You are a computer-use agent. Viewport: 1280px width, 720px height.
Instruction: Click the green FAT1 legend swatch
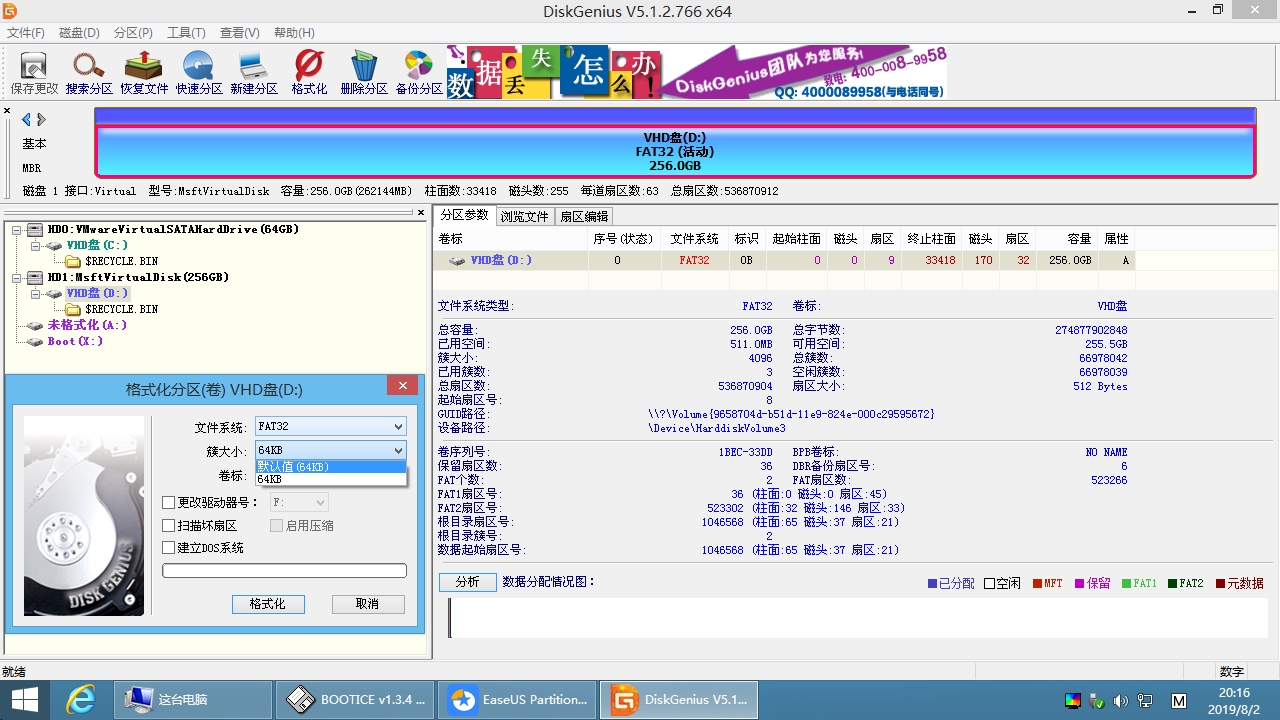coord(1126,583)
